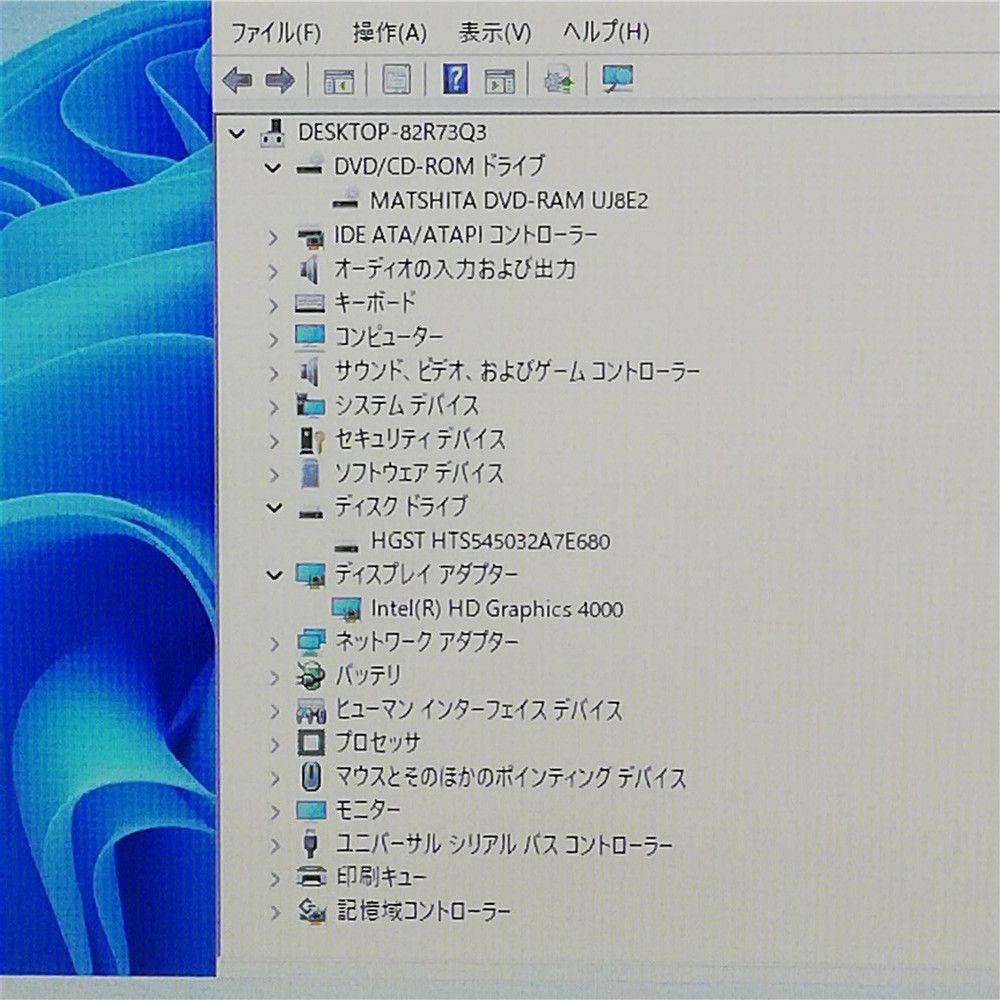
Task: Click the サウンド、ビデオ、およびゲーム controller icon
Action: (309, 372)
